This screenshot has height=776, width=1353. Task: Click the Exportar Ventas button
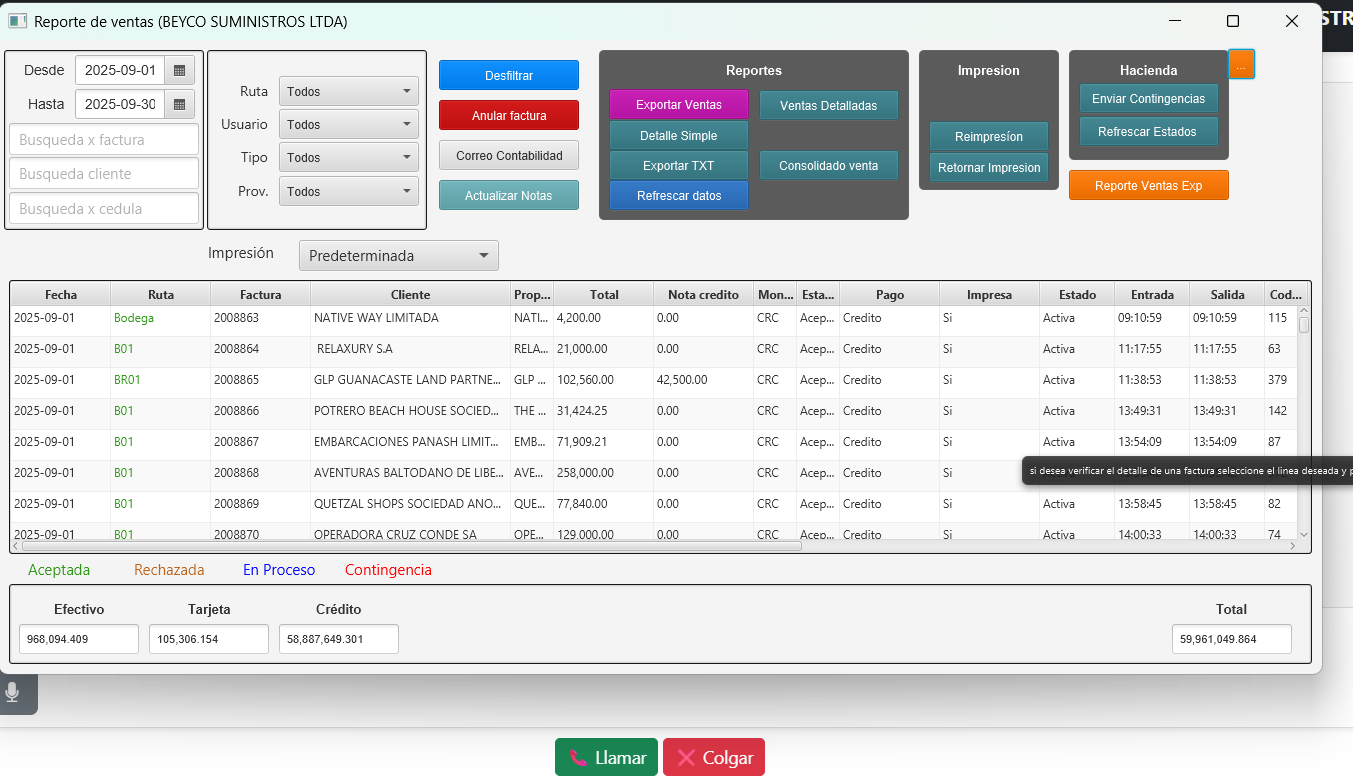(678, 105)
